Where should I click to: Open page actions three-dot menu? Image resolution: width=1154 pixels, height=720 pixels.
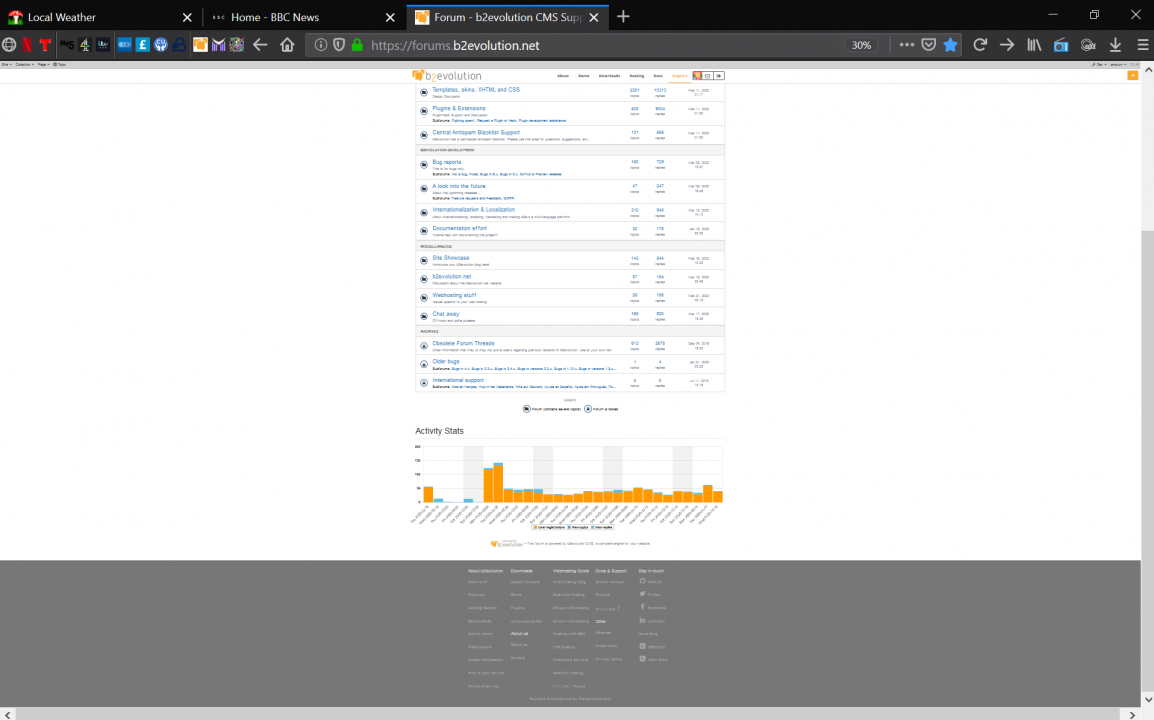(907, 45)
